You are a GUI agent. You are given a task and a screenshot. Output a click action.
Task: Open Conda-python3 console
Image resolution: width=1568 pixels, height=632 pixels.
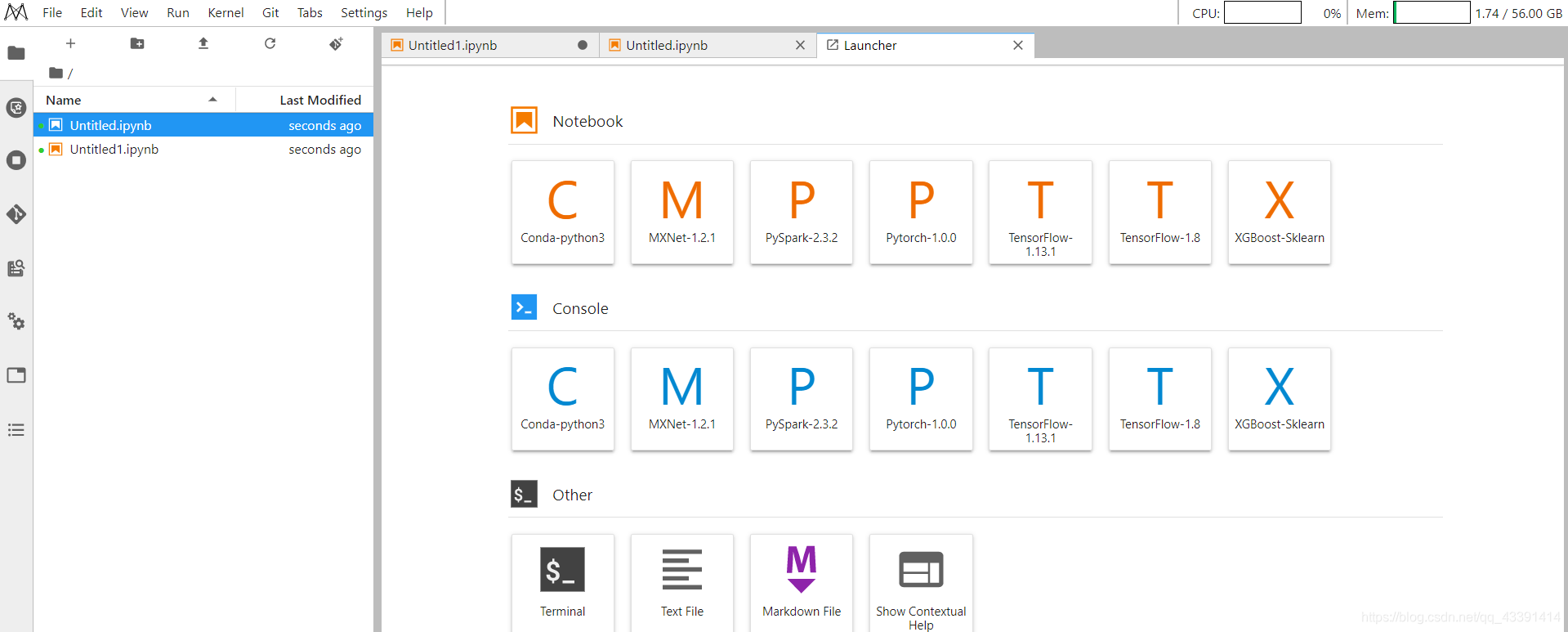563,399
